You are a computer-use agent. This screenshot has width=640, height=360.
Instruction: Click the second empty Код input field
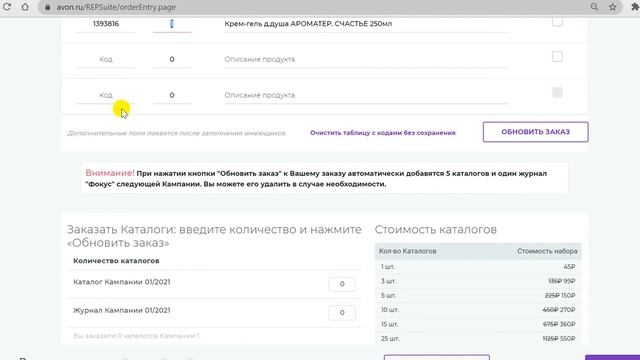tap(106, 95)
